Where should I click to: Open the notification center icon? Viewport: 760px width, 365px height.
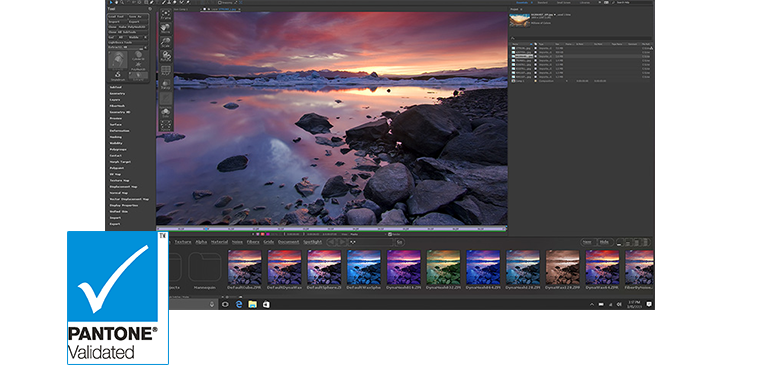click(x=649, y=304)
